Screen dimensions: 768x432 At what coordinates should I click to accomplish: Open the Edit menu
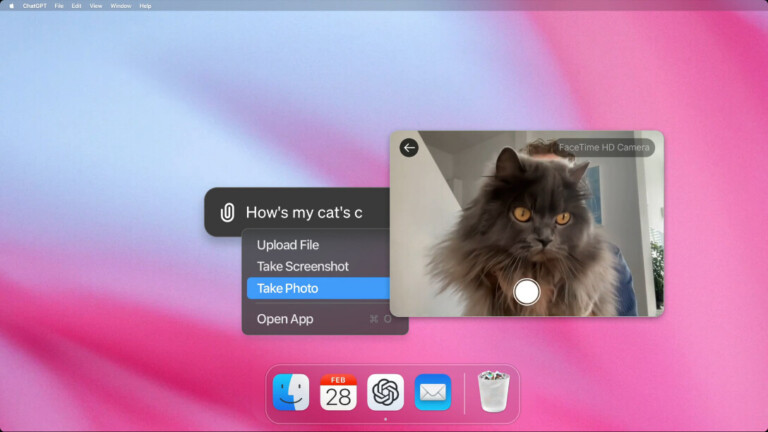(76, 5)
